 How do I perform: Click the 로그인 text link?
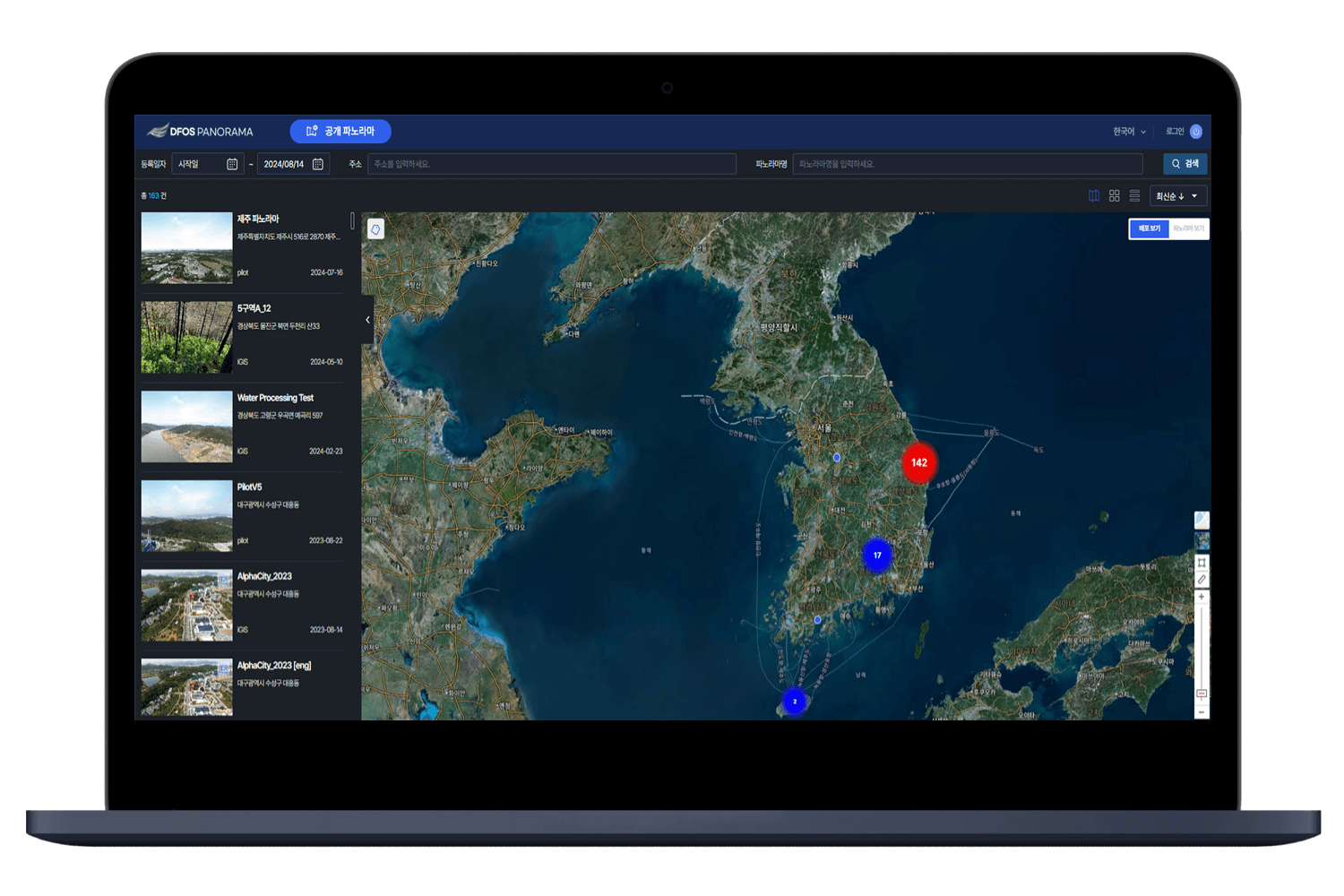coord(1175,132)
